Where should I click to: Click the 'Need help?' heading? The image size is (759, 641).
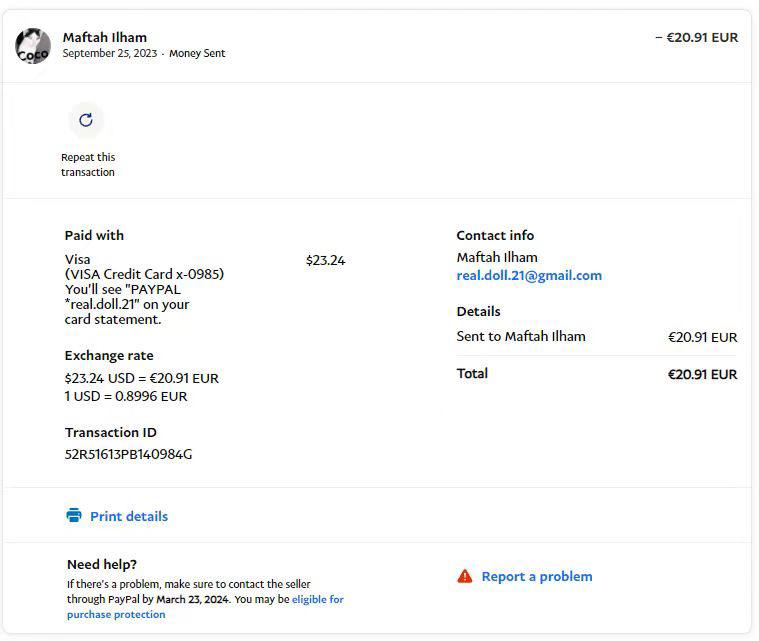(102, 564)
